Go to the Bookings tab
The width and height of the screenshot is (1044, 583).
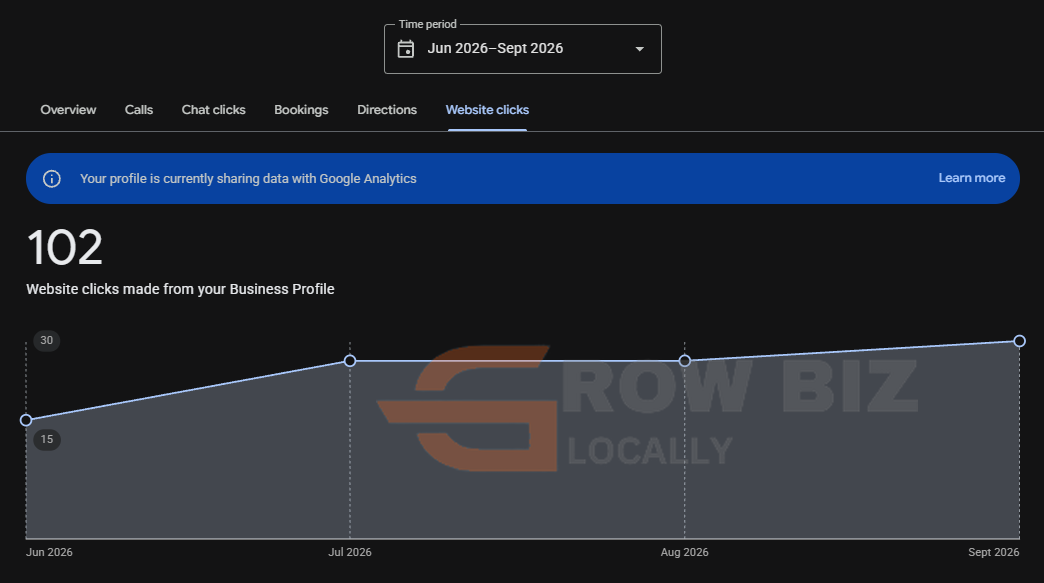301,110
